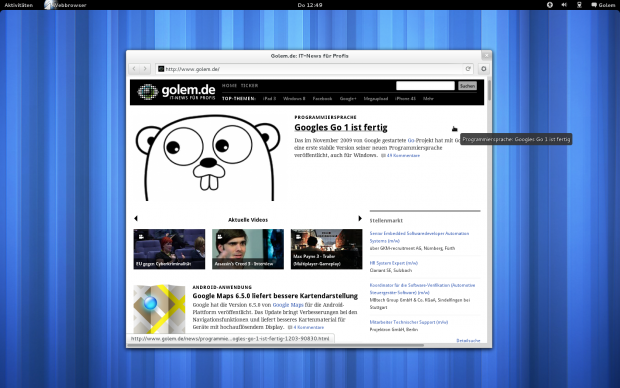Open the iPhone 4S top theme

point(405,98)
